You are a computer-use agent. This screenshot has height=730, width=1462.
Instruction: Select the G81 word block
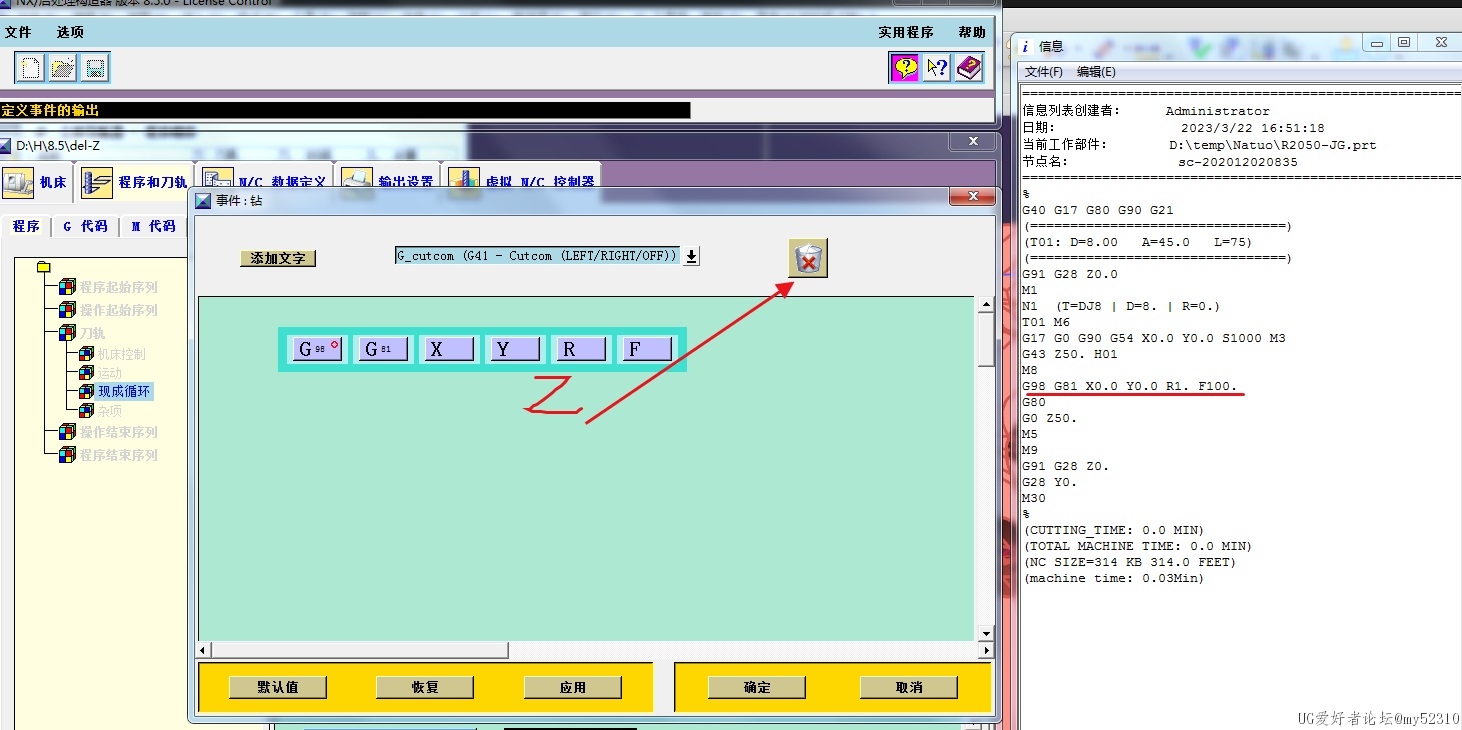[x=383, y=349]
